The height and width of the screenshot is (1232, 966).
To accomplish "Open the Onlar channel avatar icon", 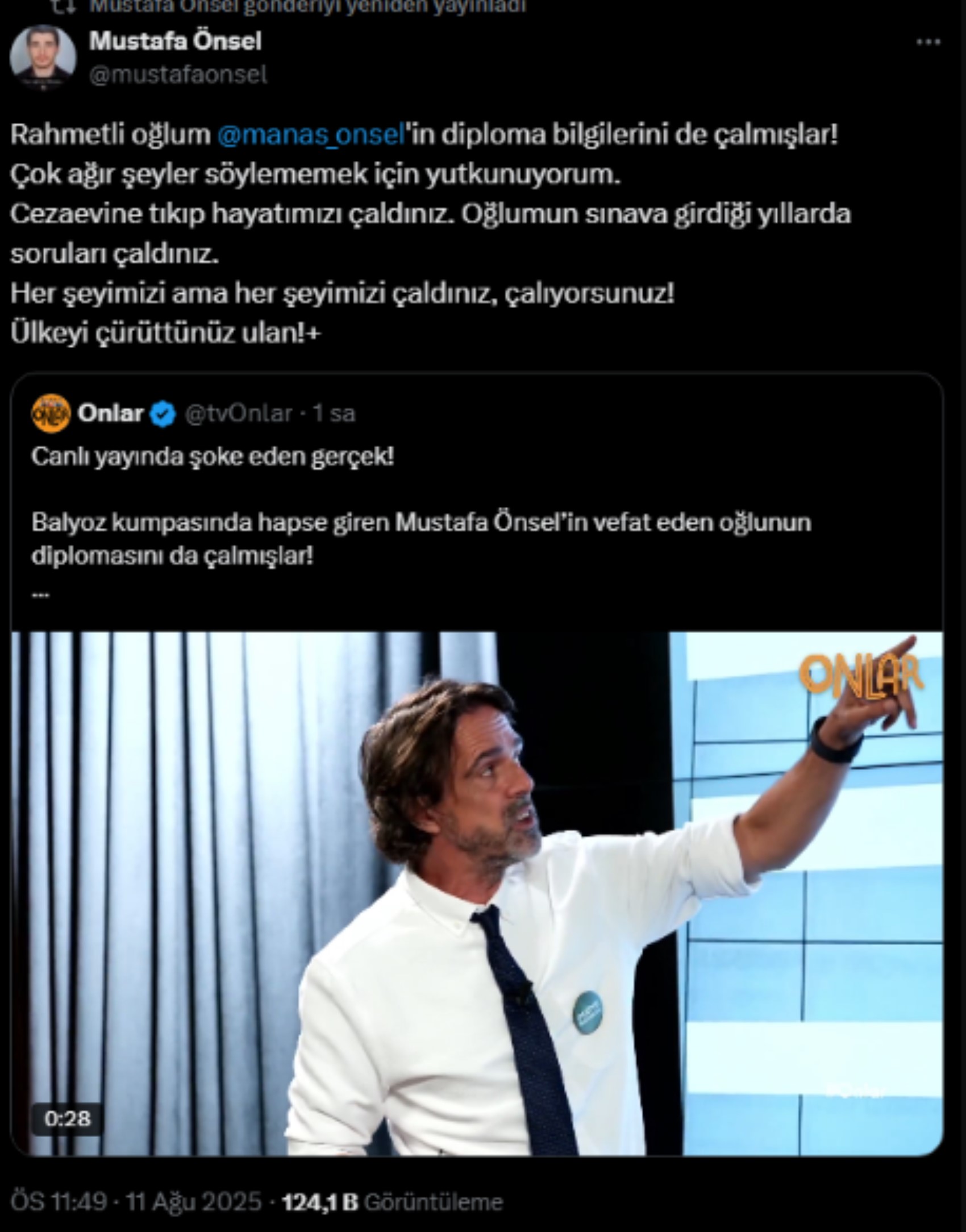I will pos(51,414).
